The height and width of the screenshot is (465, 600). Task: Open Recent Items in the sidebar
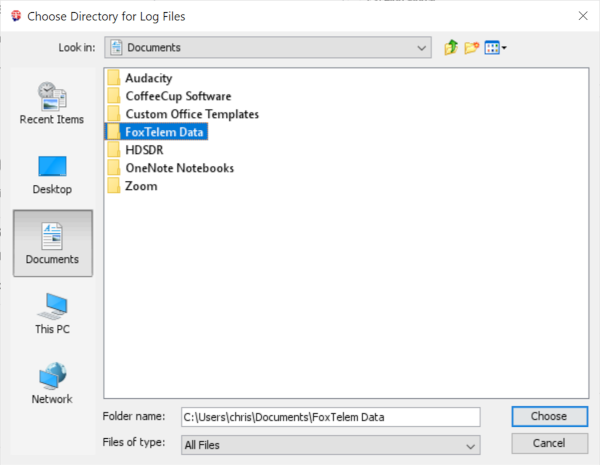(x=52, y=103)
